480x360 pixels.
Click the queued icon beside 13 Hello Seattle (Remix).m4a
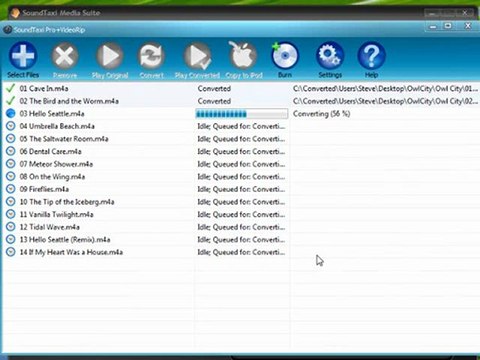click(x=11, y=239)
